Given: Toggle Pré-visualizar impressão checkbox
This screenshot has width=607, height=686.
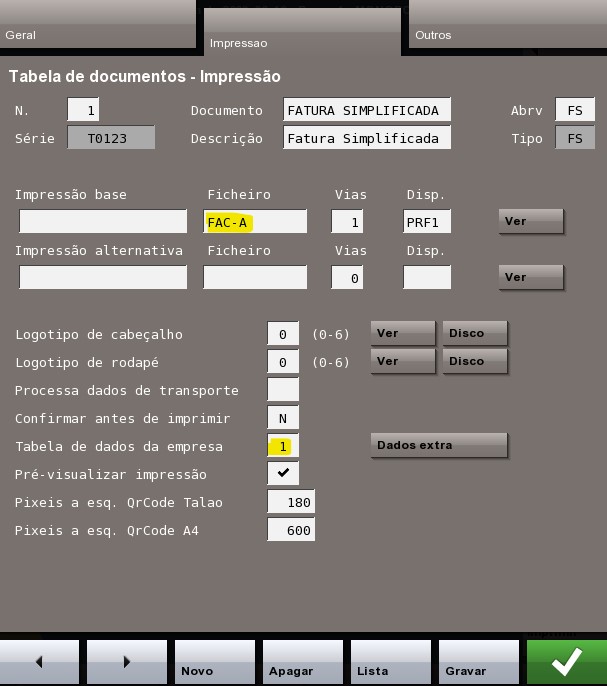Looking at the screenshot, I should 283,473.
